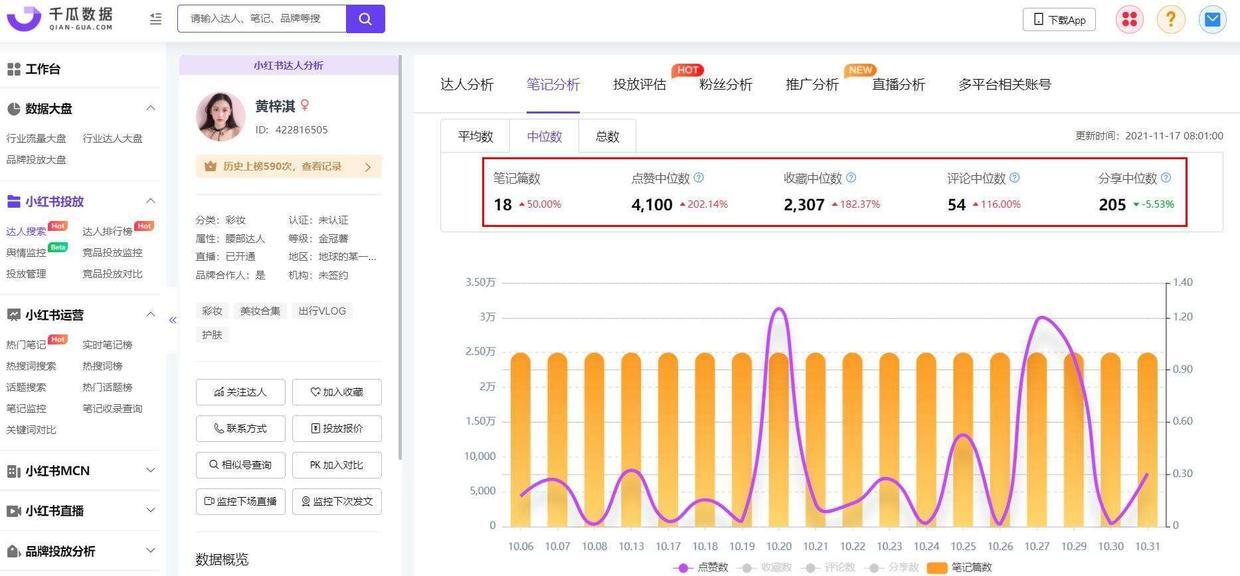1240x576 pixels.
Task: Expand the 品牌投放分析 sidebar section
Action: (150, 551)
